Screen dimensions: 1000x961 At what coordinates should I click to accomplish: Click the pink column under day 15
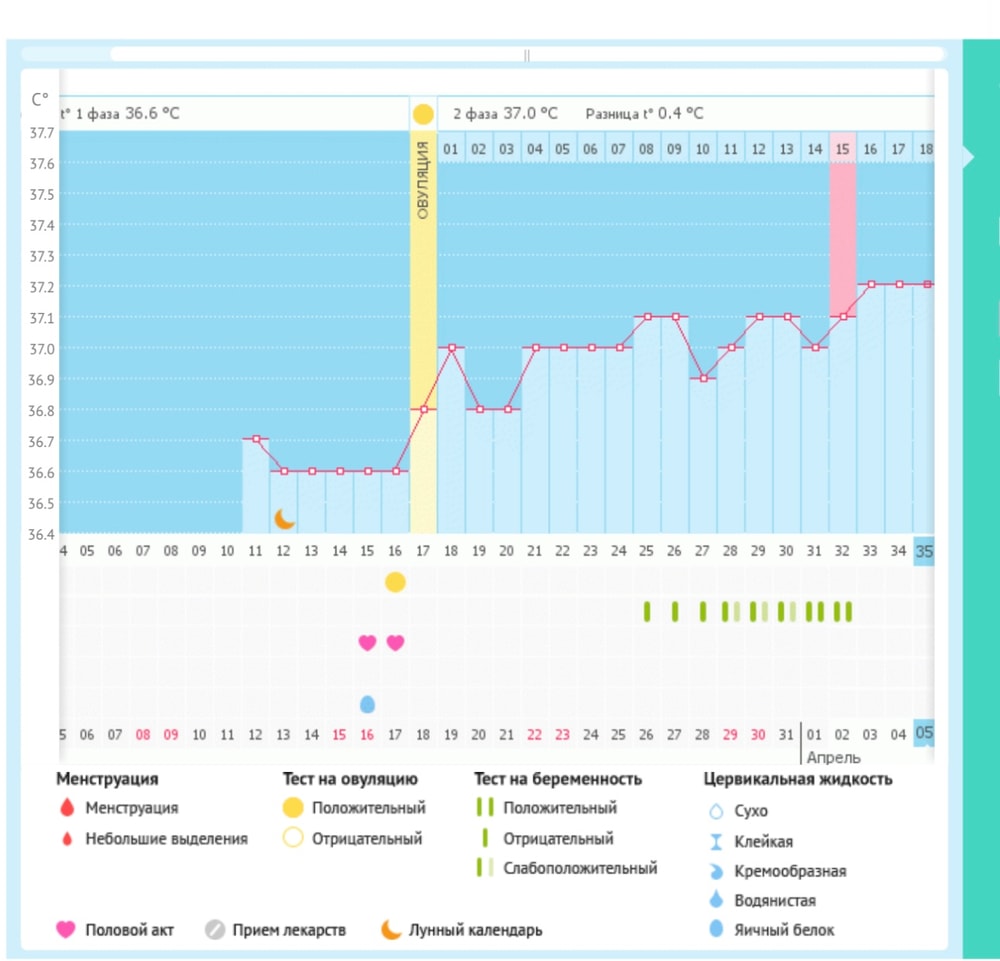pyautogui.click(x=843, y=240)
